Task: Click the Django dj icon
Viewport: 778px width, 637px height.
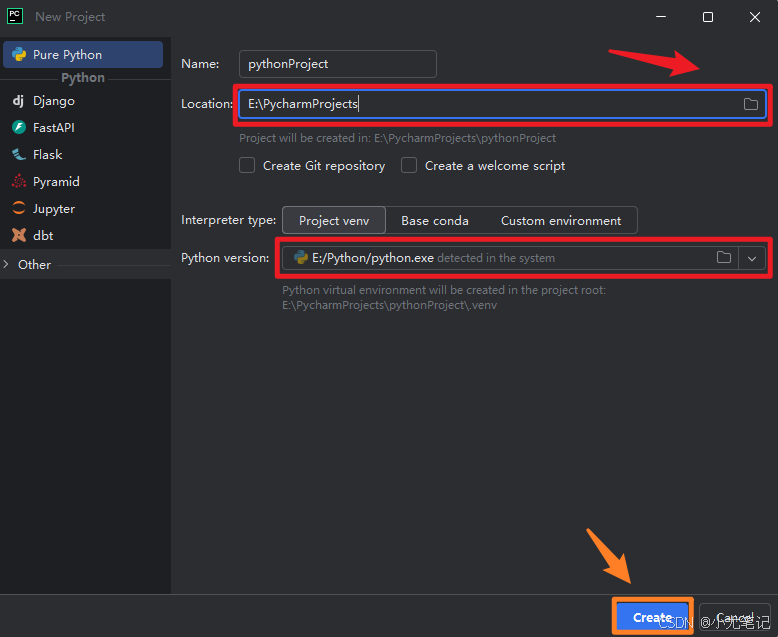Action: (x=18, y=101)
